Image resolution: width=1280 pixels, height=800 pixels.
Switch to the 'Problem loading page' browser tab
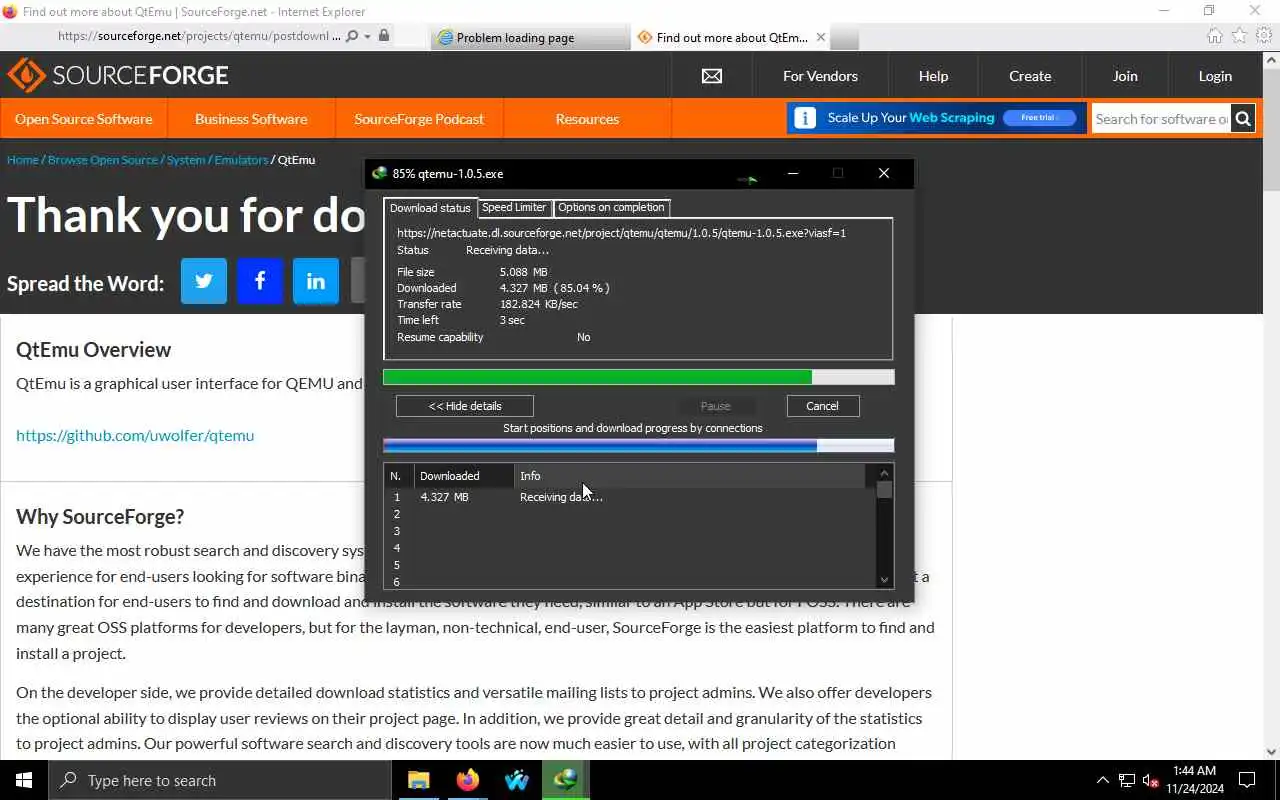point(531,38)
